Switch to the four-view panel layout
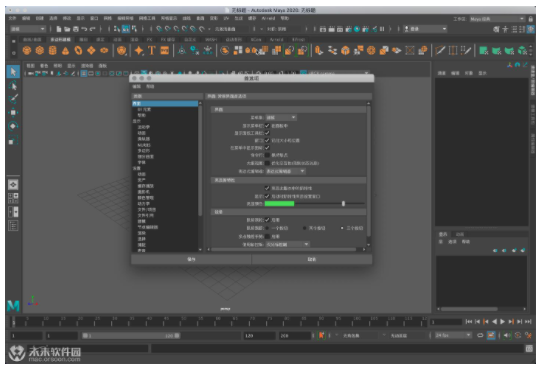Viewport: 538px width, 369px height. tap(13, 198)
